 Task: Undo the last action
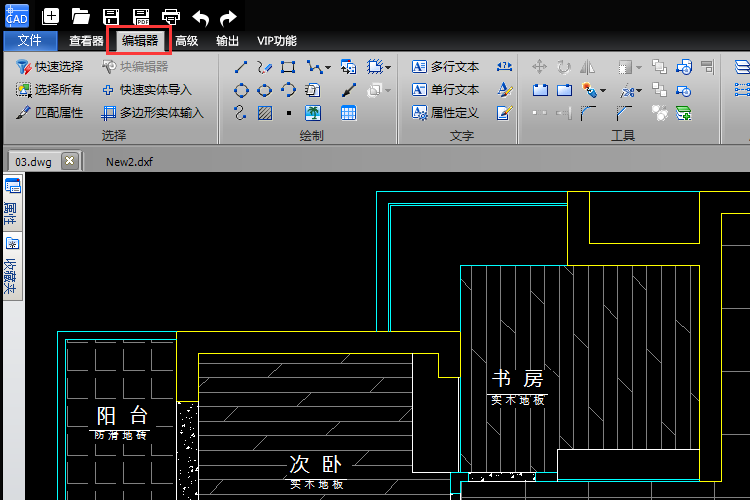[201, 18]
